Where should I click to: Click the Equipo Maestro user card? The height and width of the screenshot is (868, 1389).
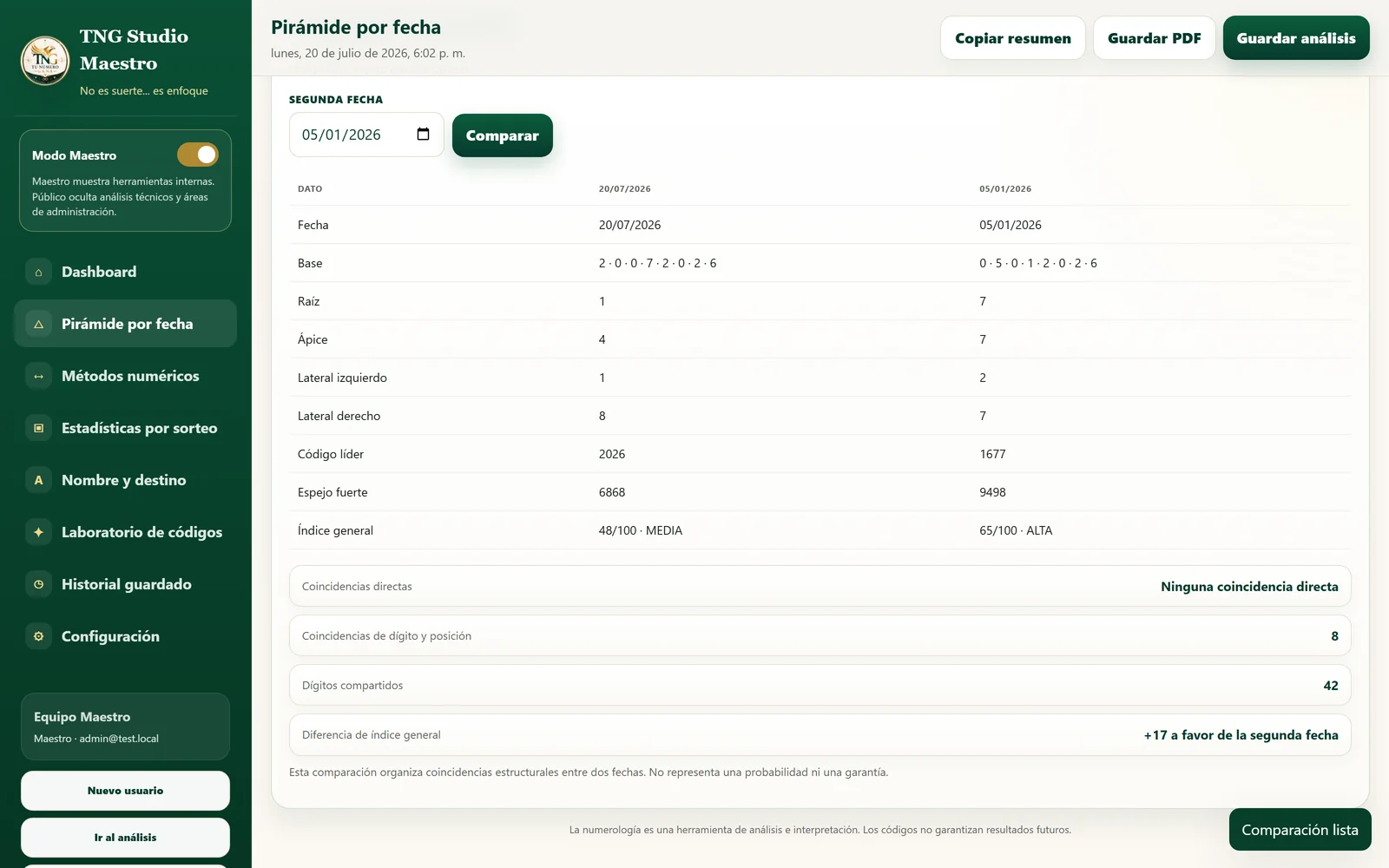coord(125,727)
